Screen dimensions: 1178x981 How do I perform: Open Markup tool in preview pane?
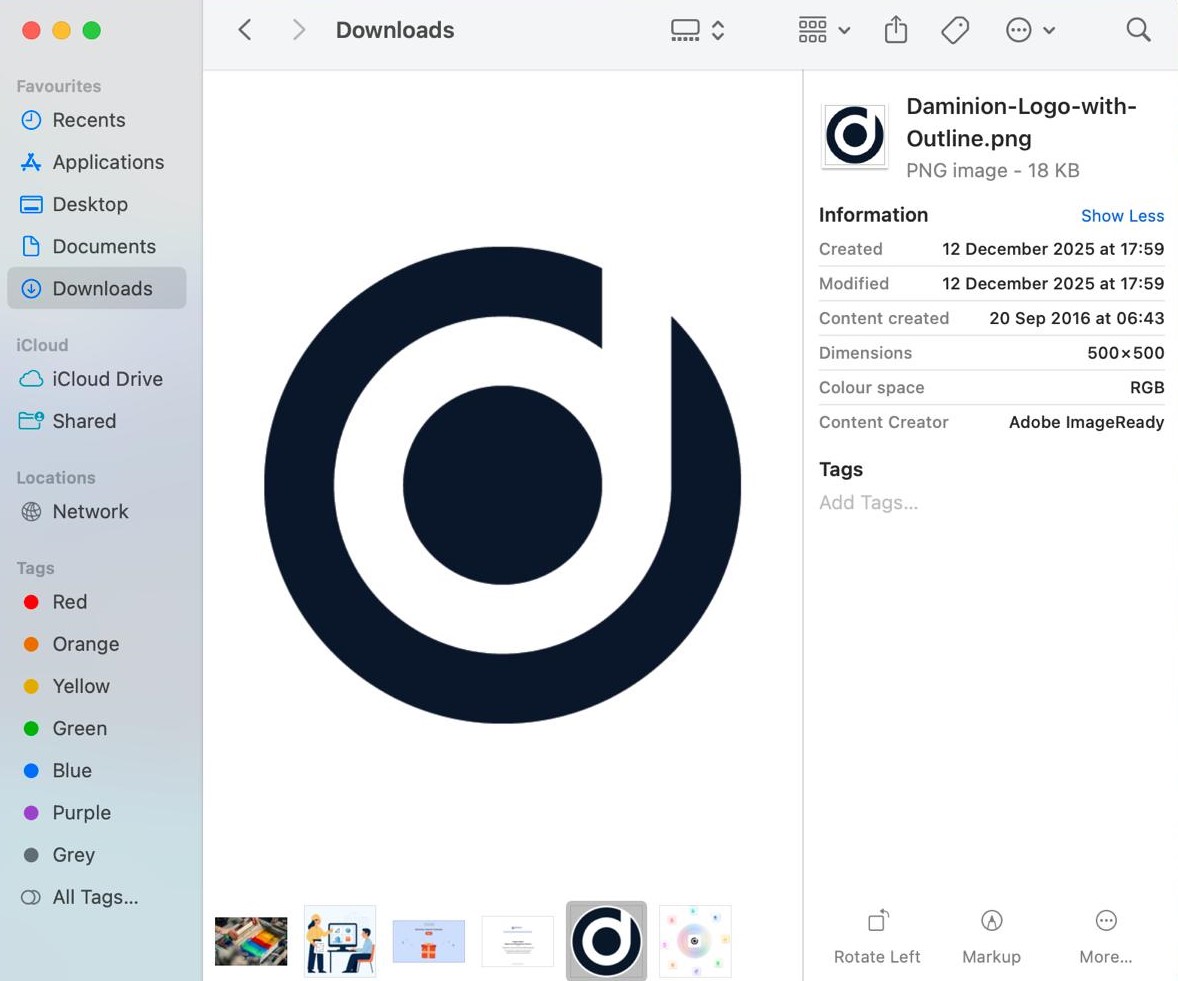(x=991, y=921)
